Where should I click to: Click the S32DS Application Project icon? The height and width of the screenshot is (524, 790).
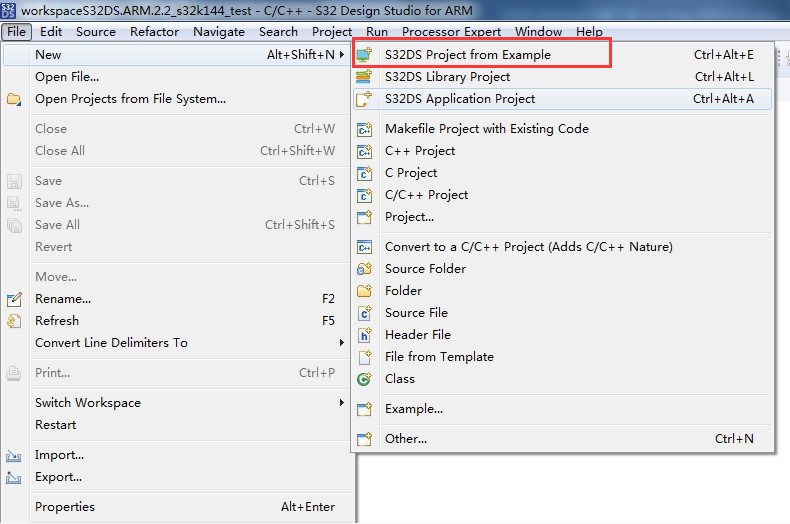[364, 99]
